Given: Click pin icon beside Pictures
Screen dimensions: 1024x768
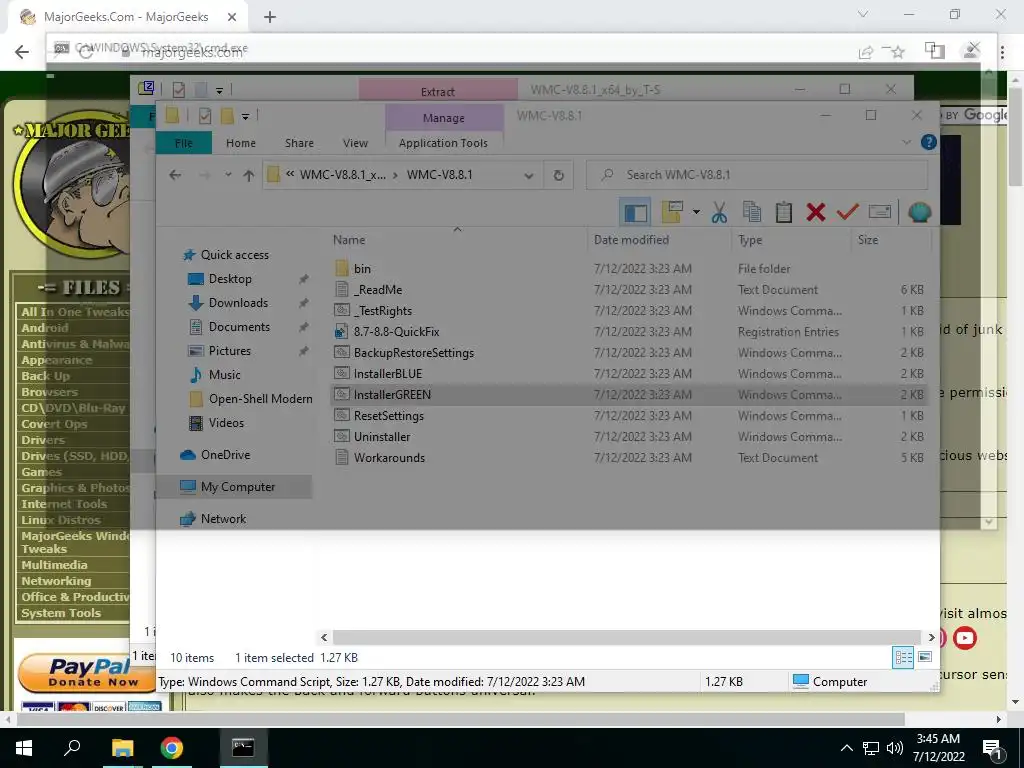Looking at the screenshot, I should point(303,351).
